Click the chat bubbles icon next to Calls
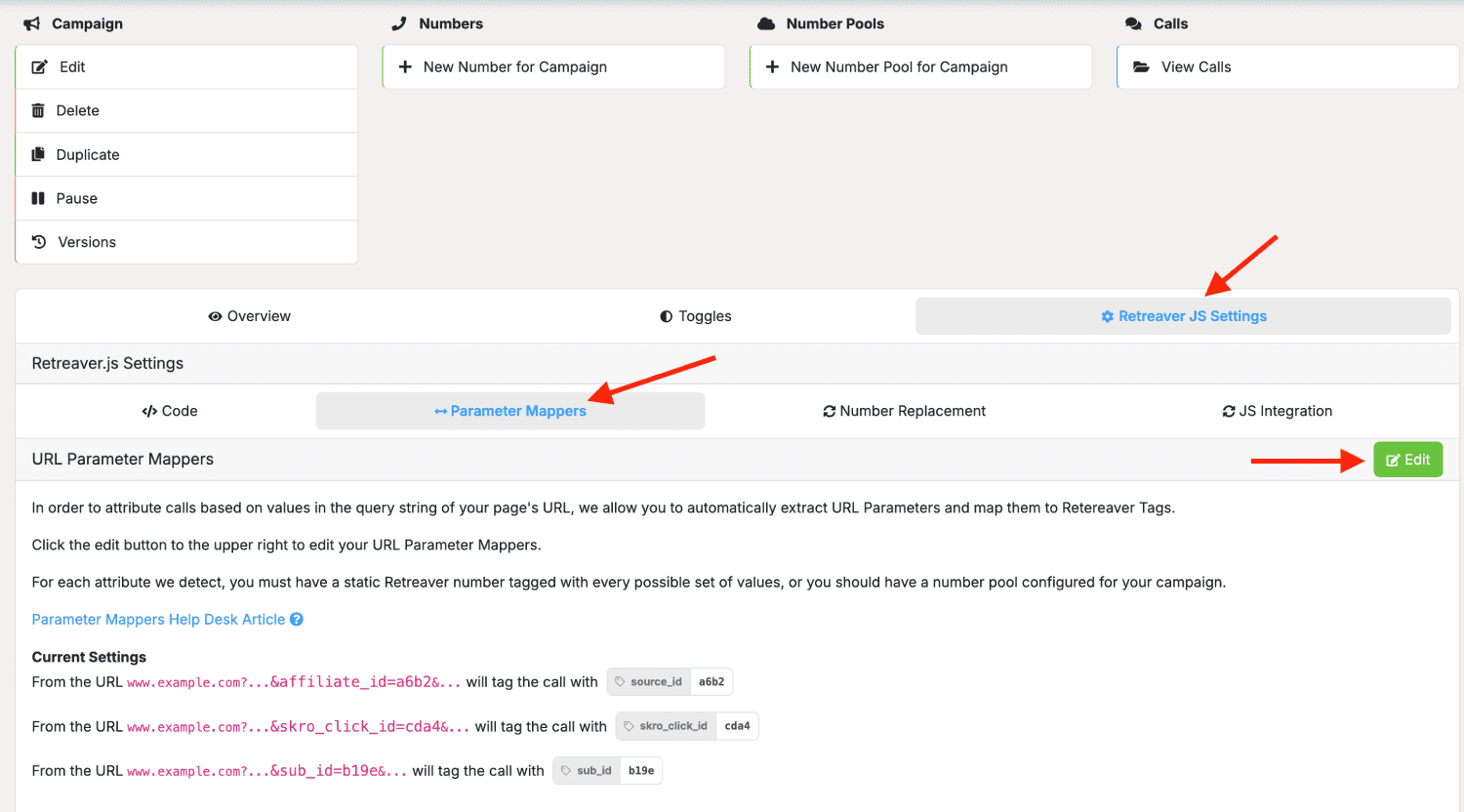The height and width of the screenshot is (812, 1464). point(1133,23)
